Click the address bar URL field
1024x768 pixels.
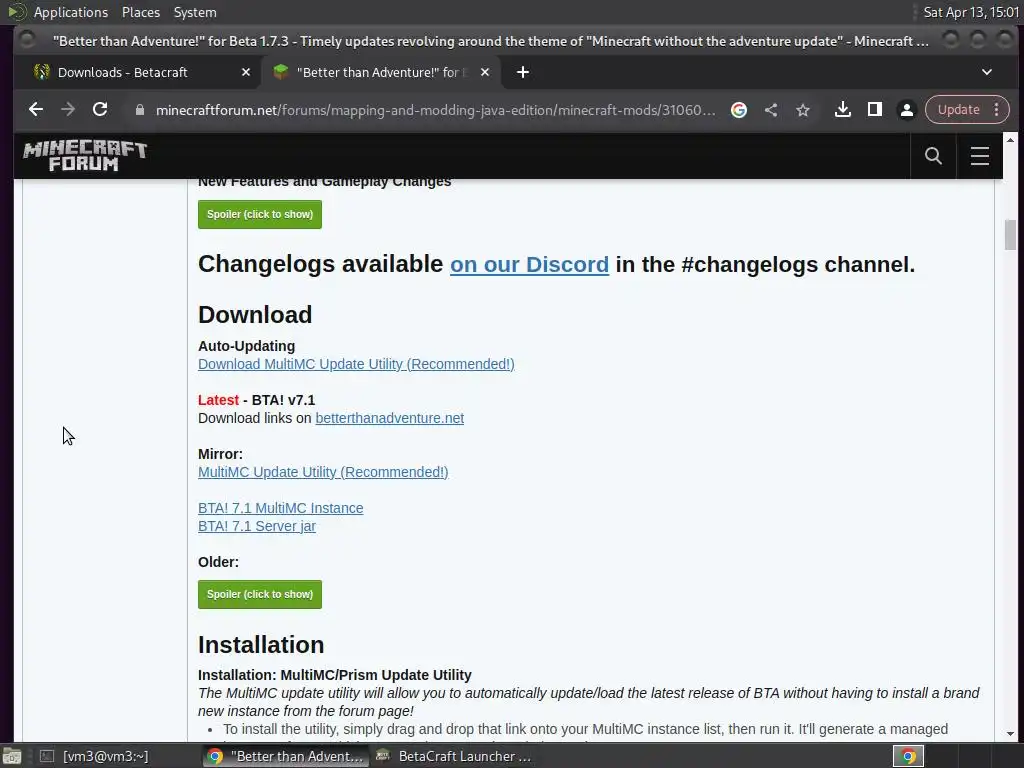pos(435,110)
